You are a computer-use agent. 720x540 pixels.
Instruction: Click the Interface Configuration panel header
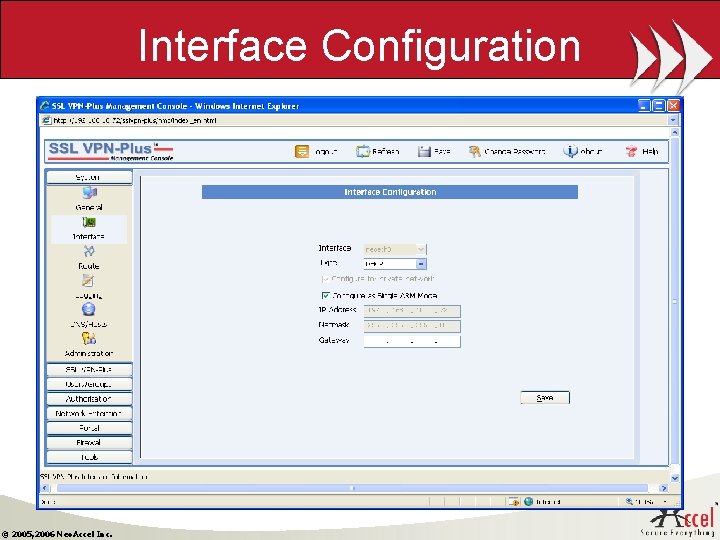click(x=390, y=192)
